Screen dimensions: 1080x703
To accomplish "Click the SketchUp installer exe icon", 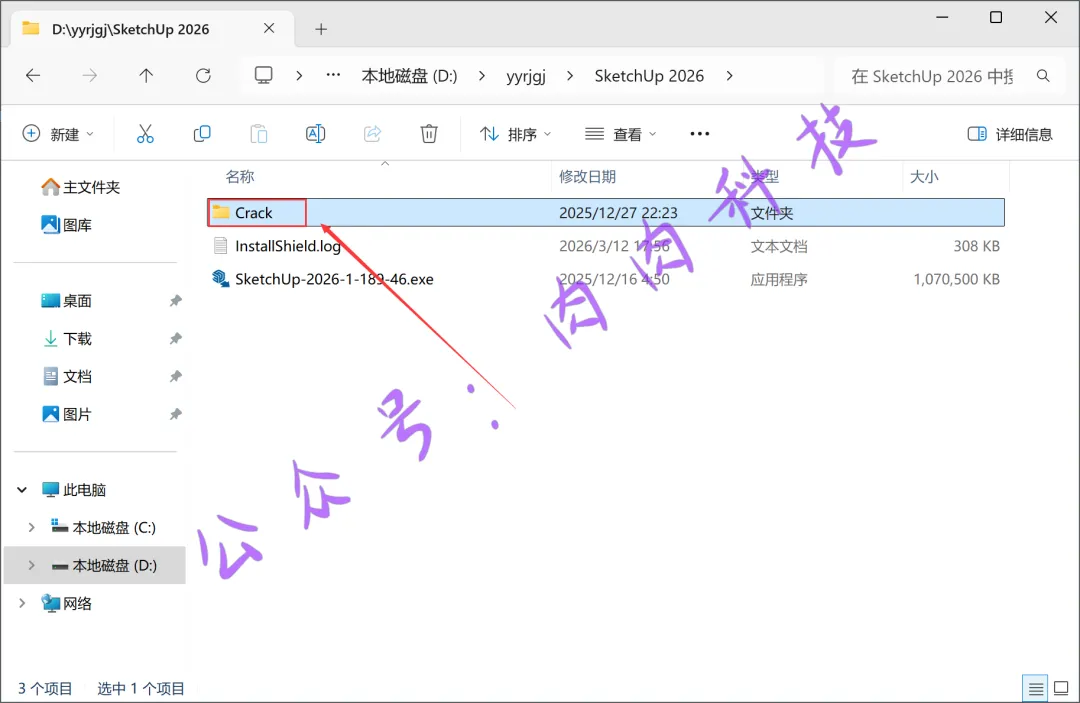I will click(220, 279).
